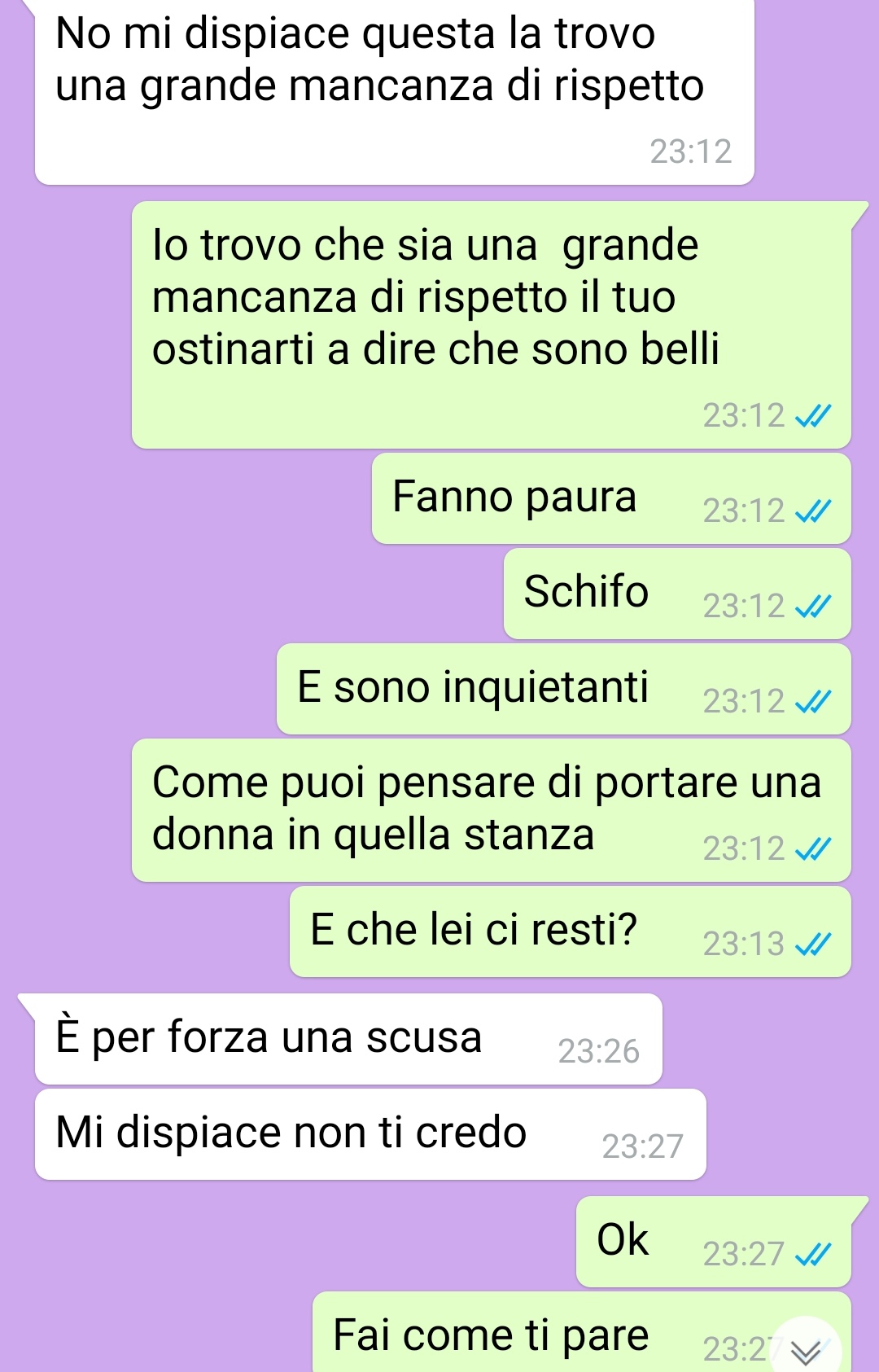
Task: Click read ticks on 'donna in quella stanza' message
Action: click(813, 849)
